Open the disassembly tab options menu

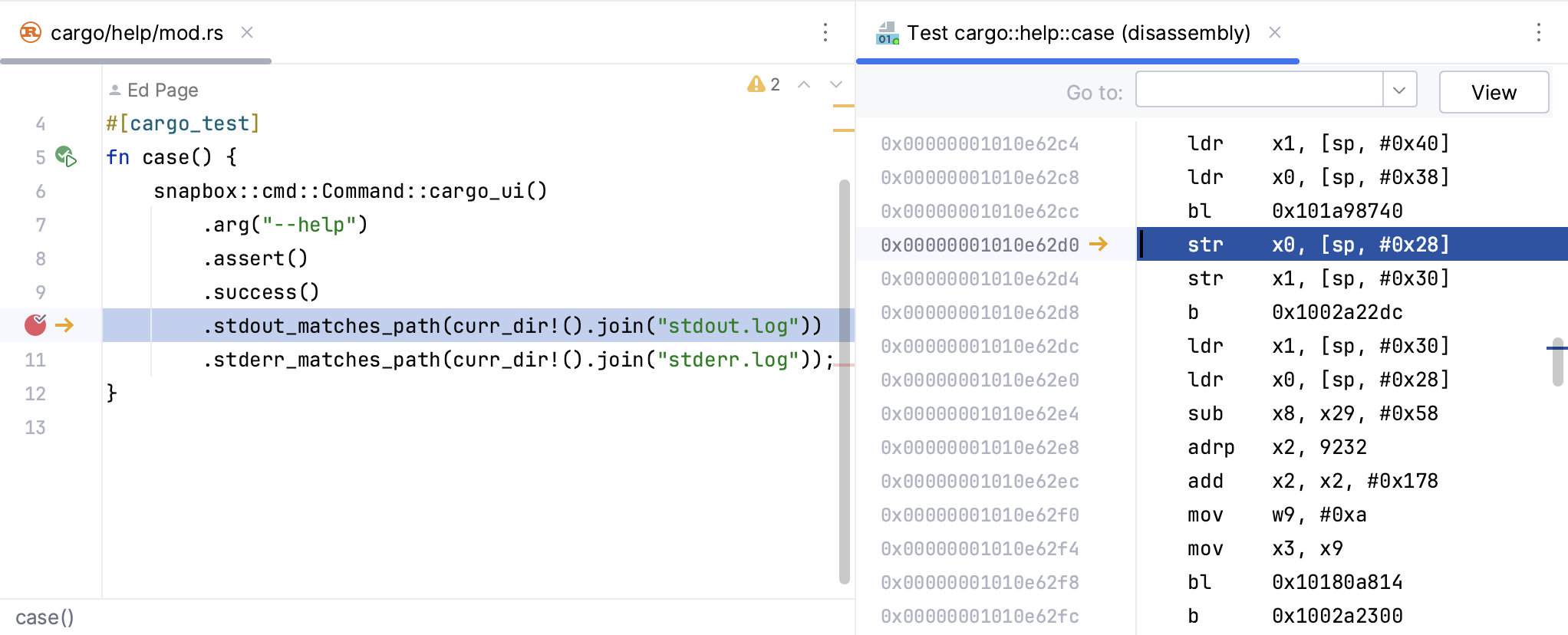[x=1539, y=32]
